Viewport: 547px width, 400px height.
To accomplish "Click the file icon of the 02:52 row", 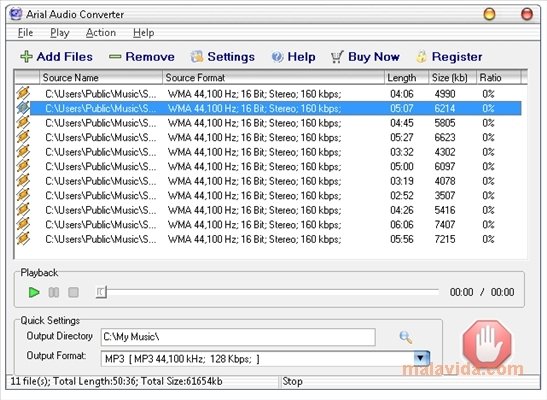I will point(23,195).
